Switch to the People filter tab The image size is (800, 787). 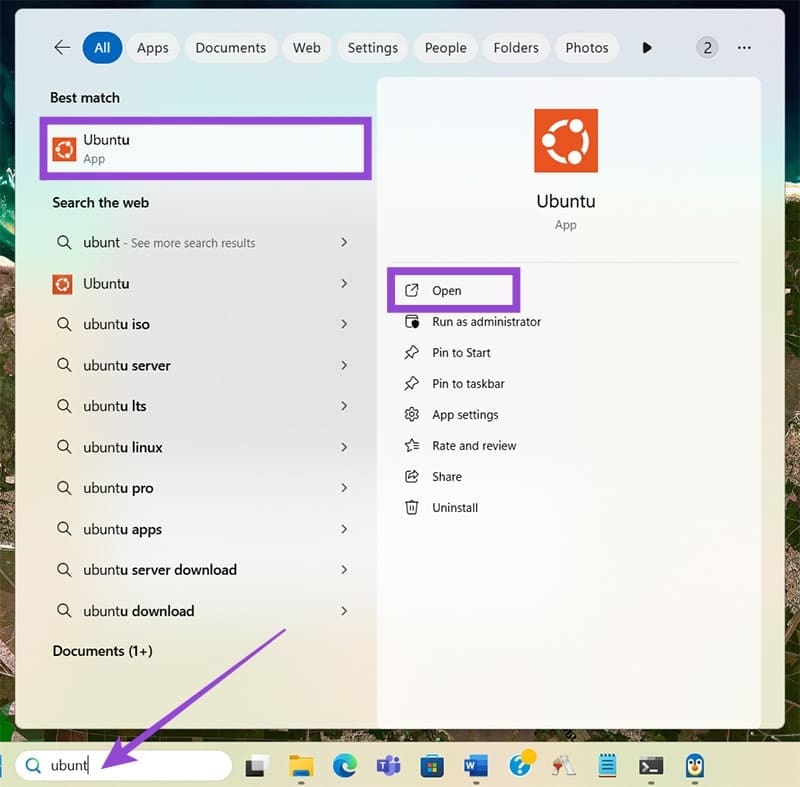pos(445,48)
